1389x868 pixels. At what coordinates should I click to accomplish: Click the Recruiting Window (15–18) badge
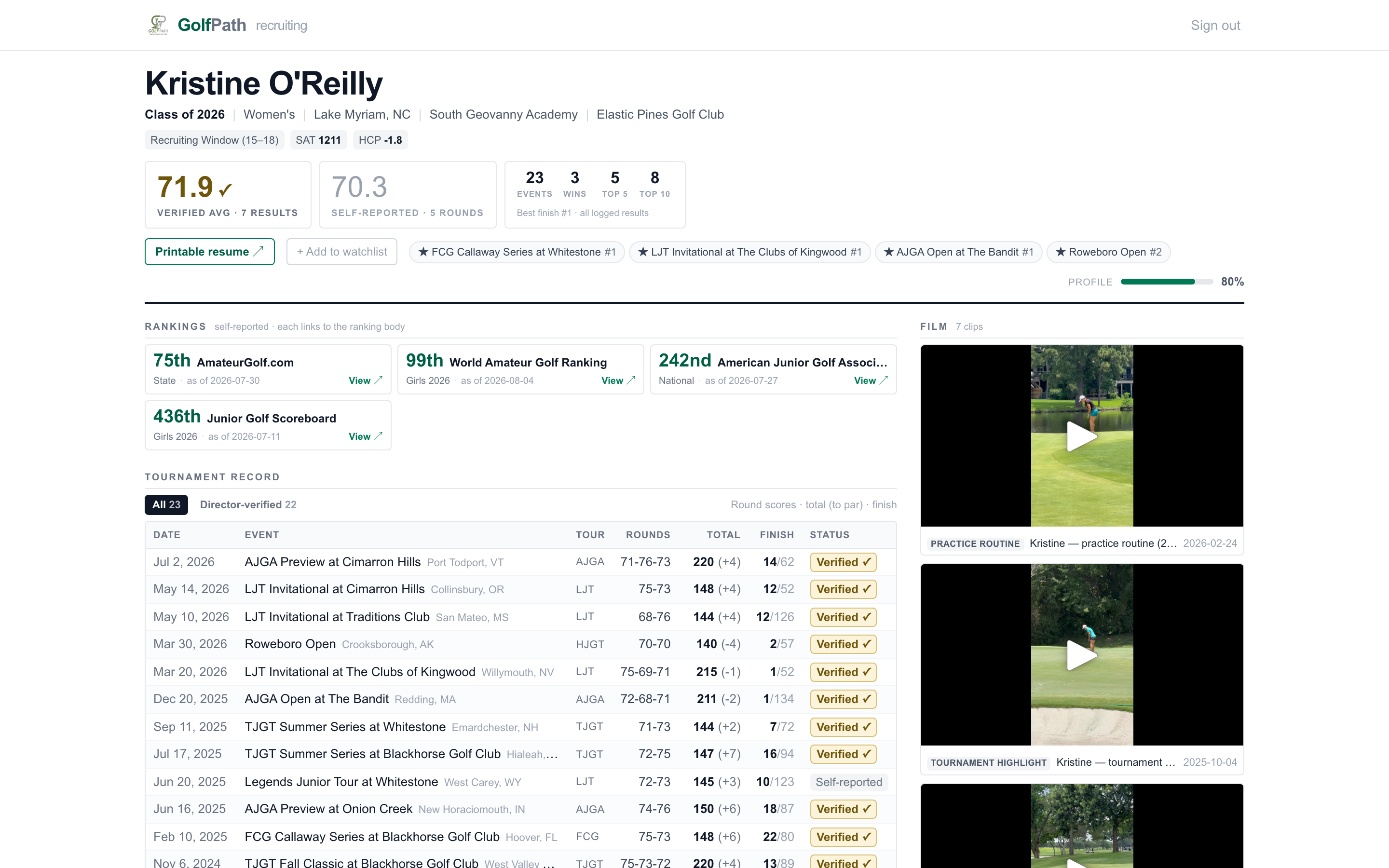point(214,140)
